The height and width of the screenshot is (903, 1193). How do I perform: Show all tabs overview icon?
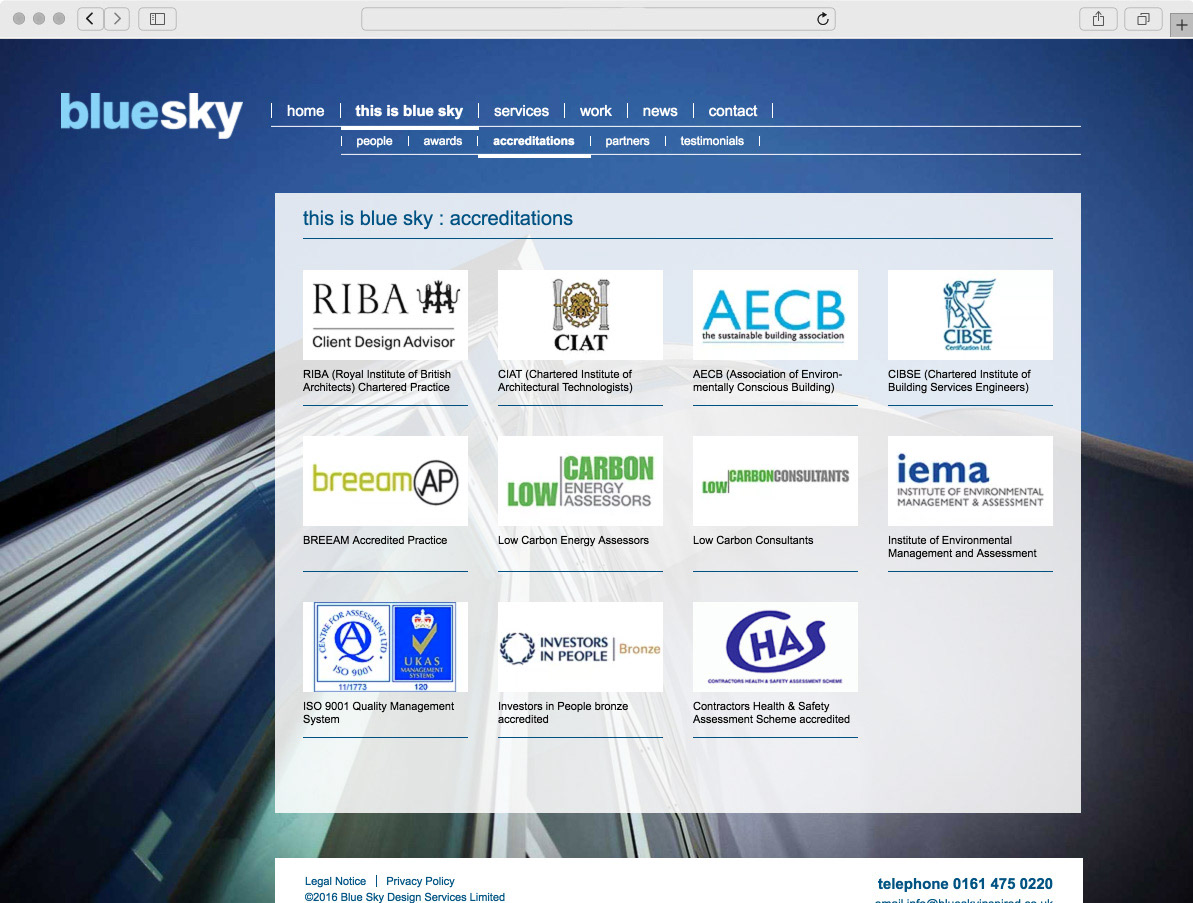(x=1143, y=19)
